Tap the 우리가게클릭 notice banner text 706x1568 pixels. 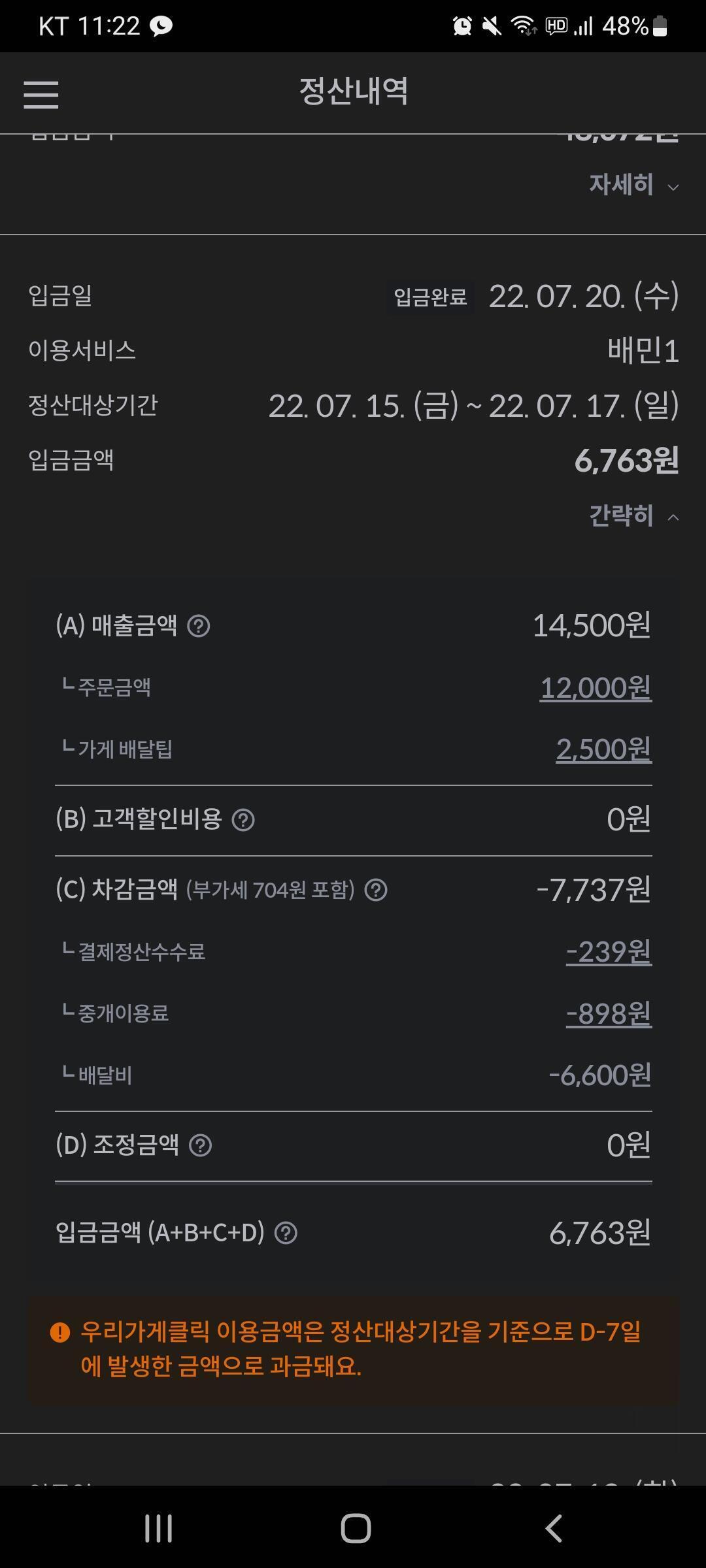(361, 1349)
